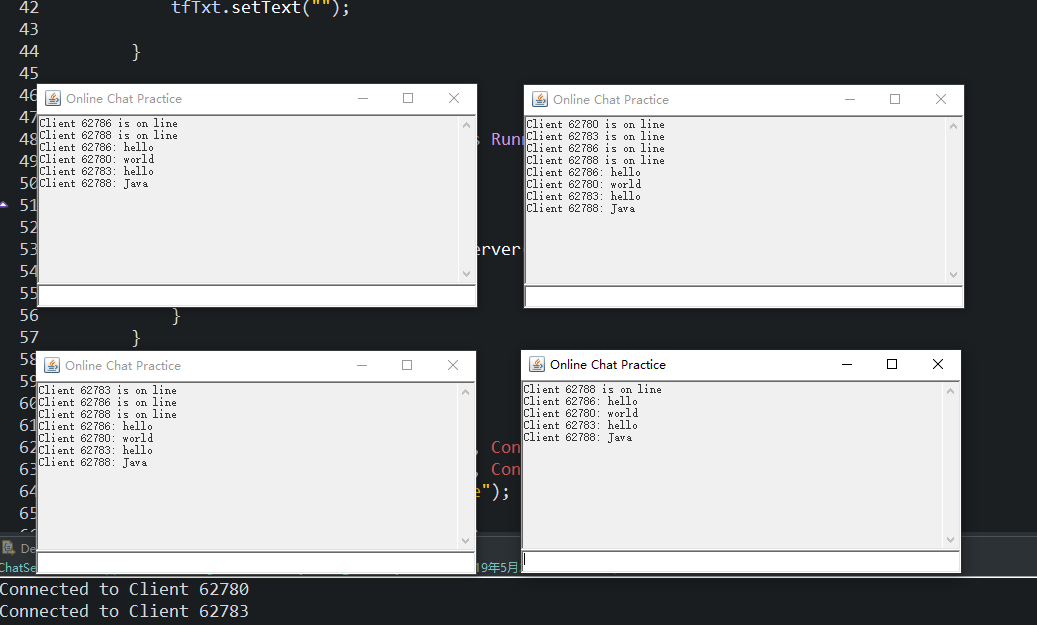Screen dimensions: 1037x625
Task: Maximize the chat window listing 62780 first
Action: pyautogui.click(x=895, y=99)
